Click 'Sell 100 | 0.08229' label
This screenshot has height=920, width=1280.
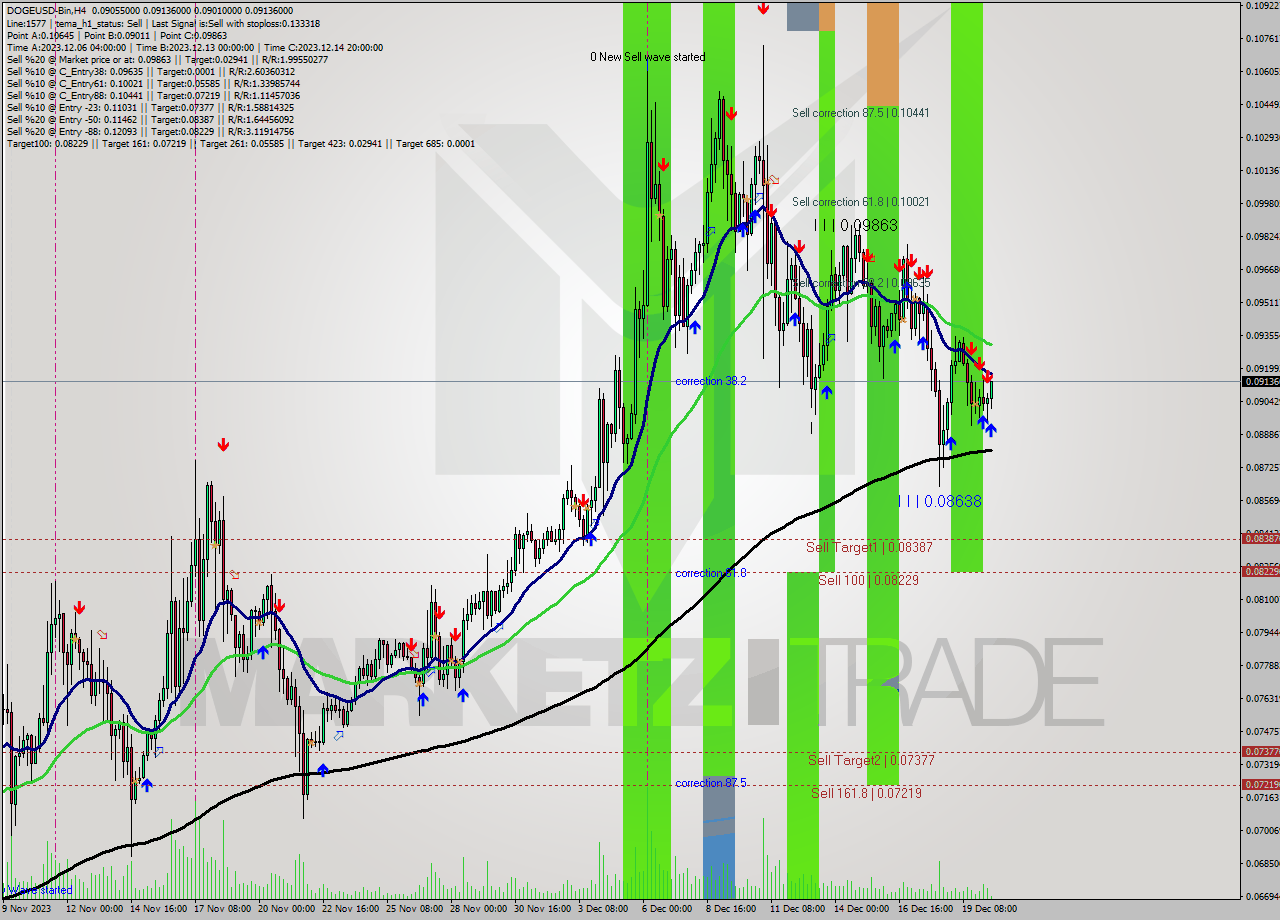pos(868,580)
